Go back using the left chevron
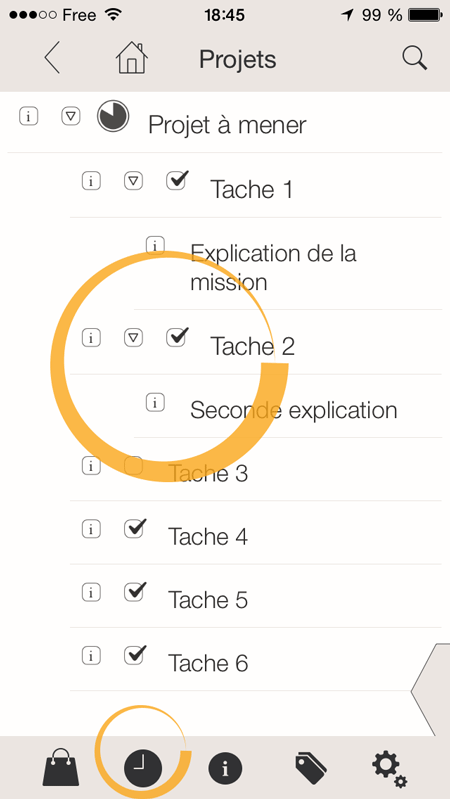Image resolution: width=450 pixels, height=799 pixels. [x=52, y=58]
